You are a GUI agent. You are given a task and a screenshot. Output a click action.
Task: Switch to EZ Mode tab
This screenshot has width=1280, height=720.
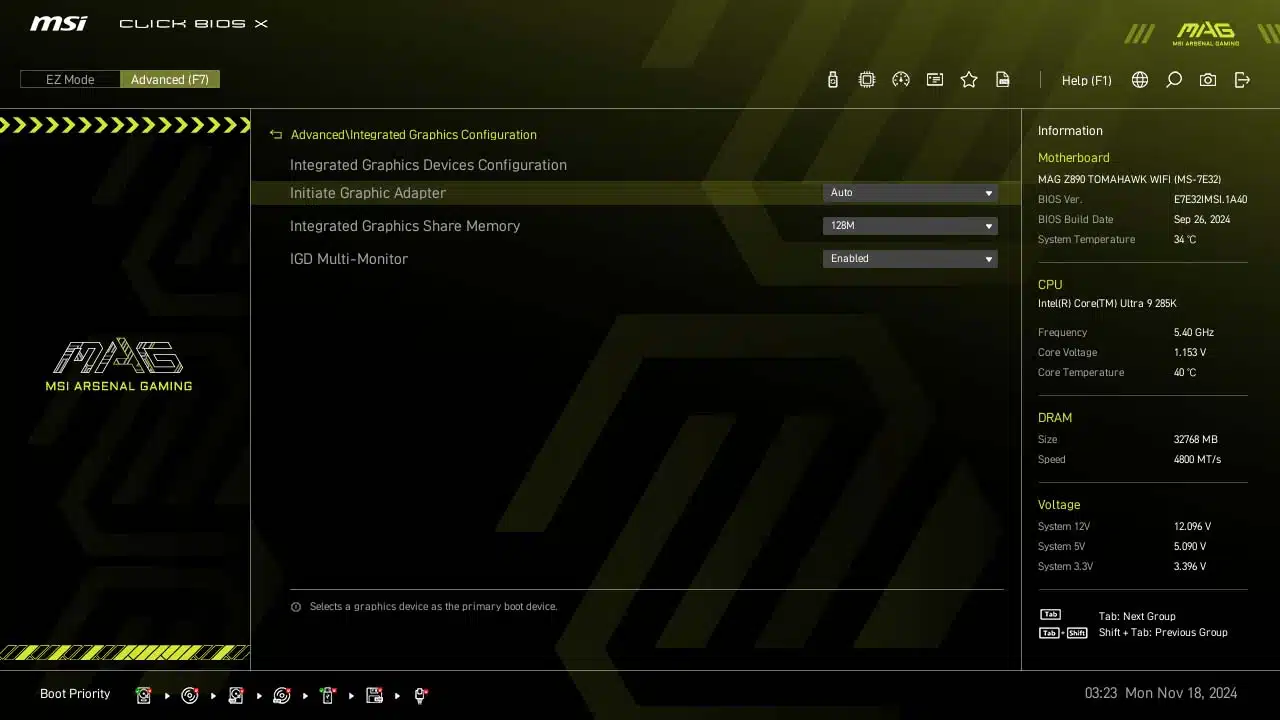coord(70,79)
